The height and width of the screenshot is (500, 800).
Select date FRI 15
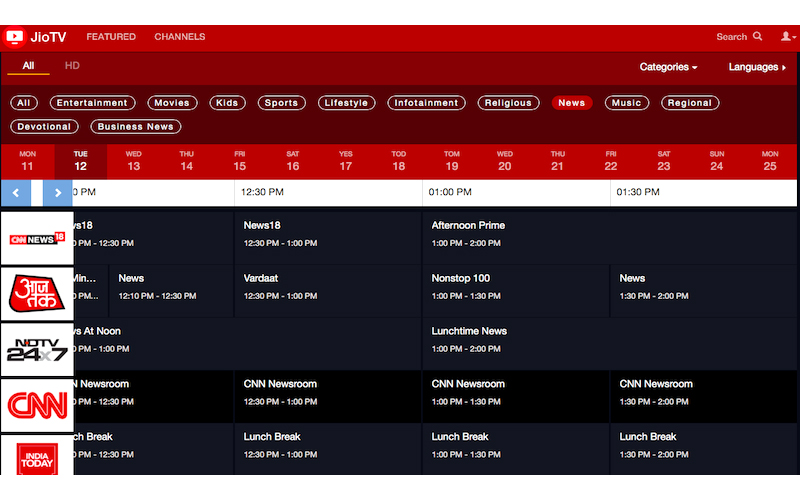[x=240, y=161]
